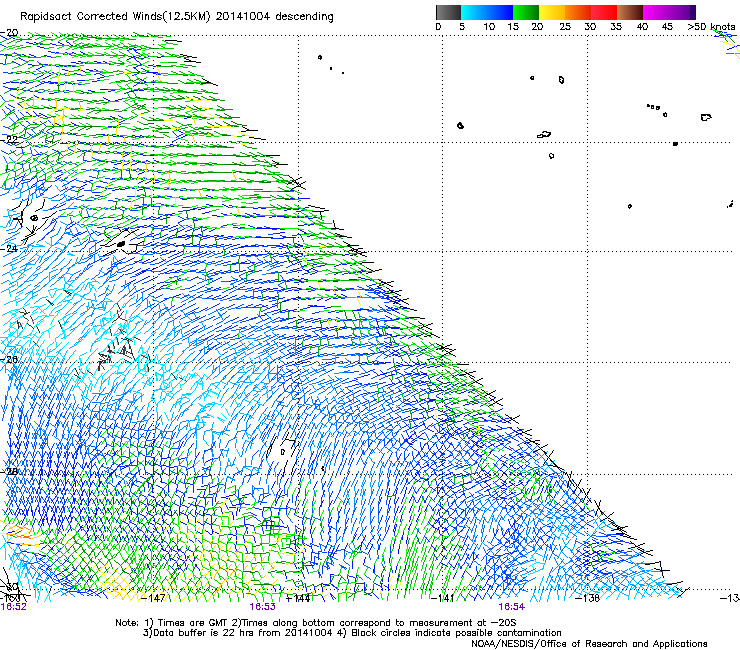The height and width of the screenshot is (650, 740).
Task: Click the '25' legend scale label
Action: [x=565, y=26]
